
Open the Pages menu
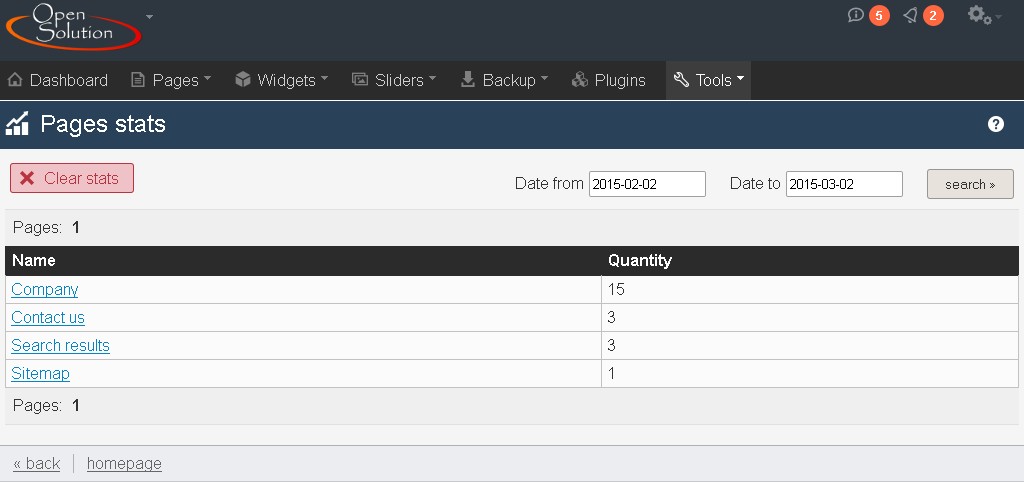coord(176,80)
